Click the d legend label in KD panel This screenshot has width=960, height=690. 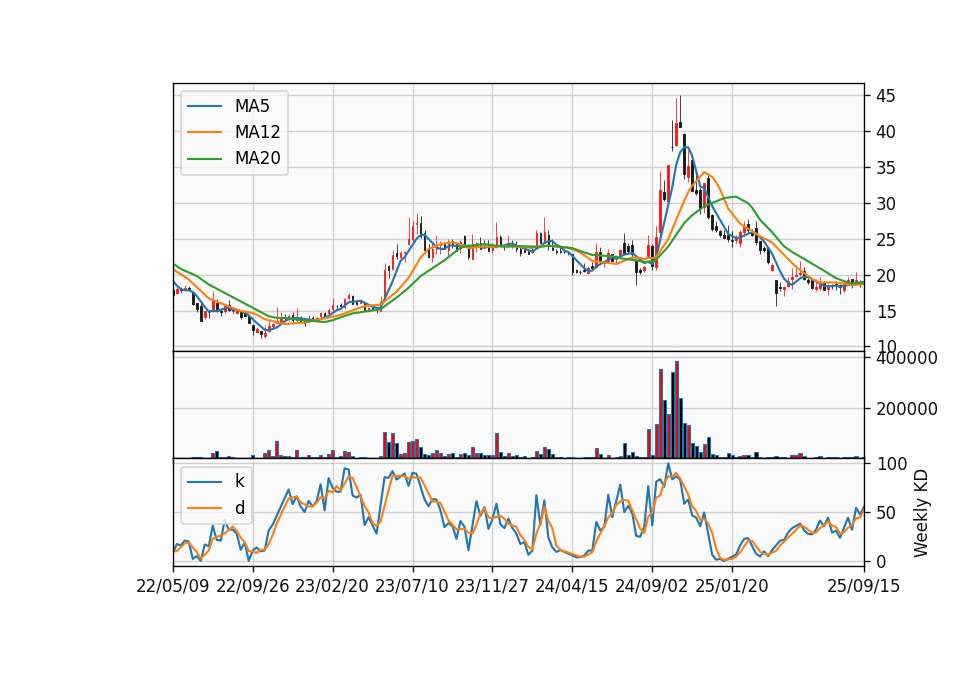pyautogui.click(x=239, y=508)
